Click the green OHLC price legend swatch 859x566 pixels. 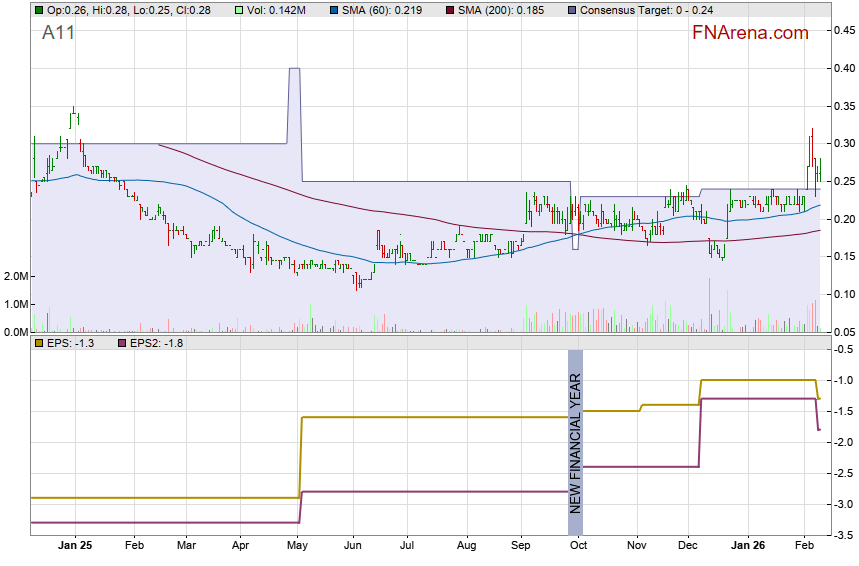(38, 10)
